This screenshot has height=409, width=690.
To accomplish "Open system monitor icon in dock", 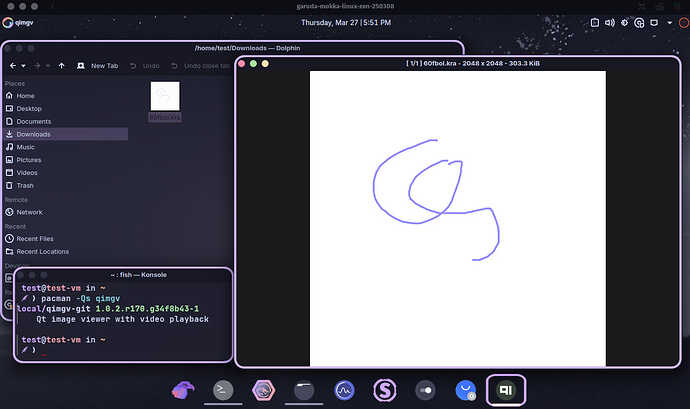I will pyautogui.click(x=345, y=390).
